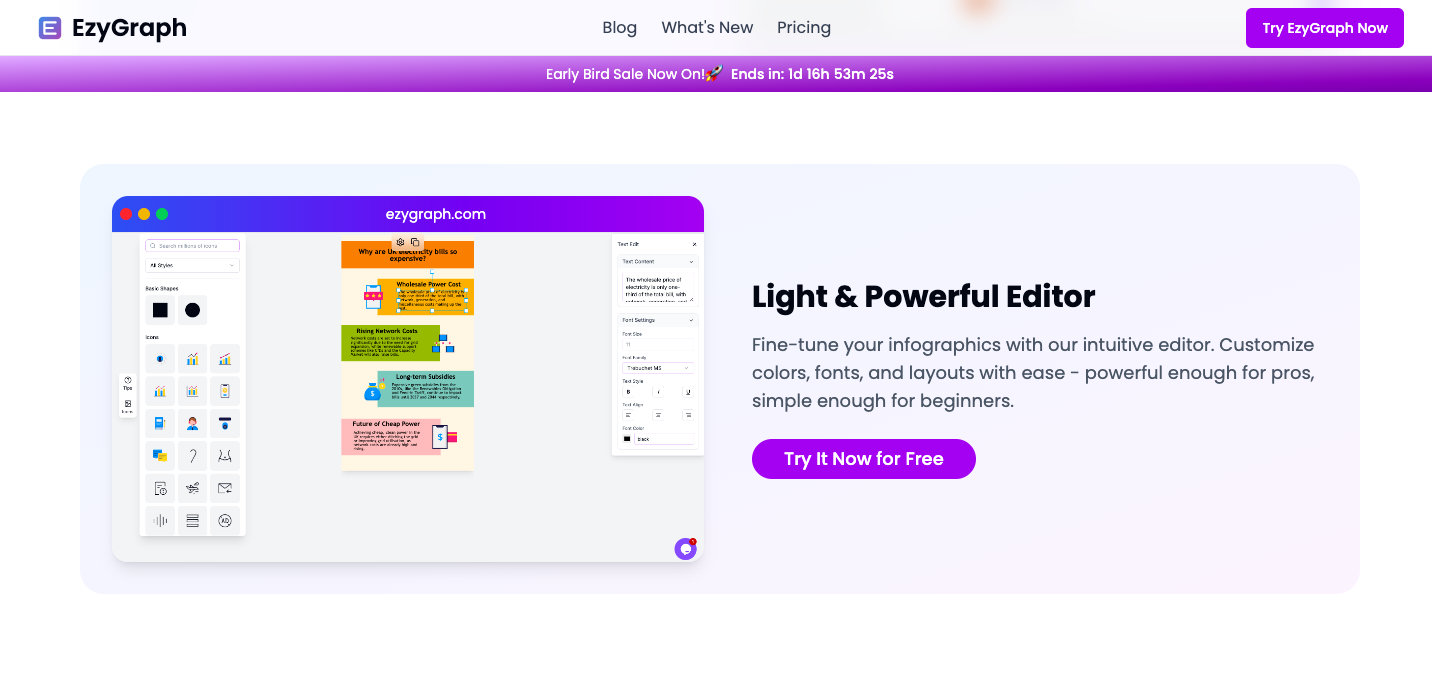Open the Icons sidebar button
Screen dimensions: 1432x698
pyautogui.click(x=128, y=406)
